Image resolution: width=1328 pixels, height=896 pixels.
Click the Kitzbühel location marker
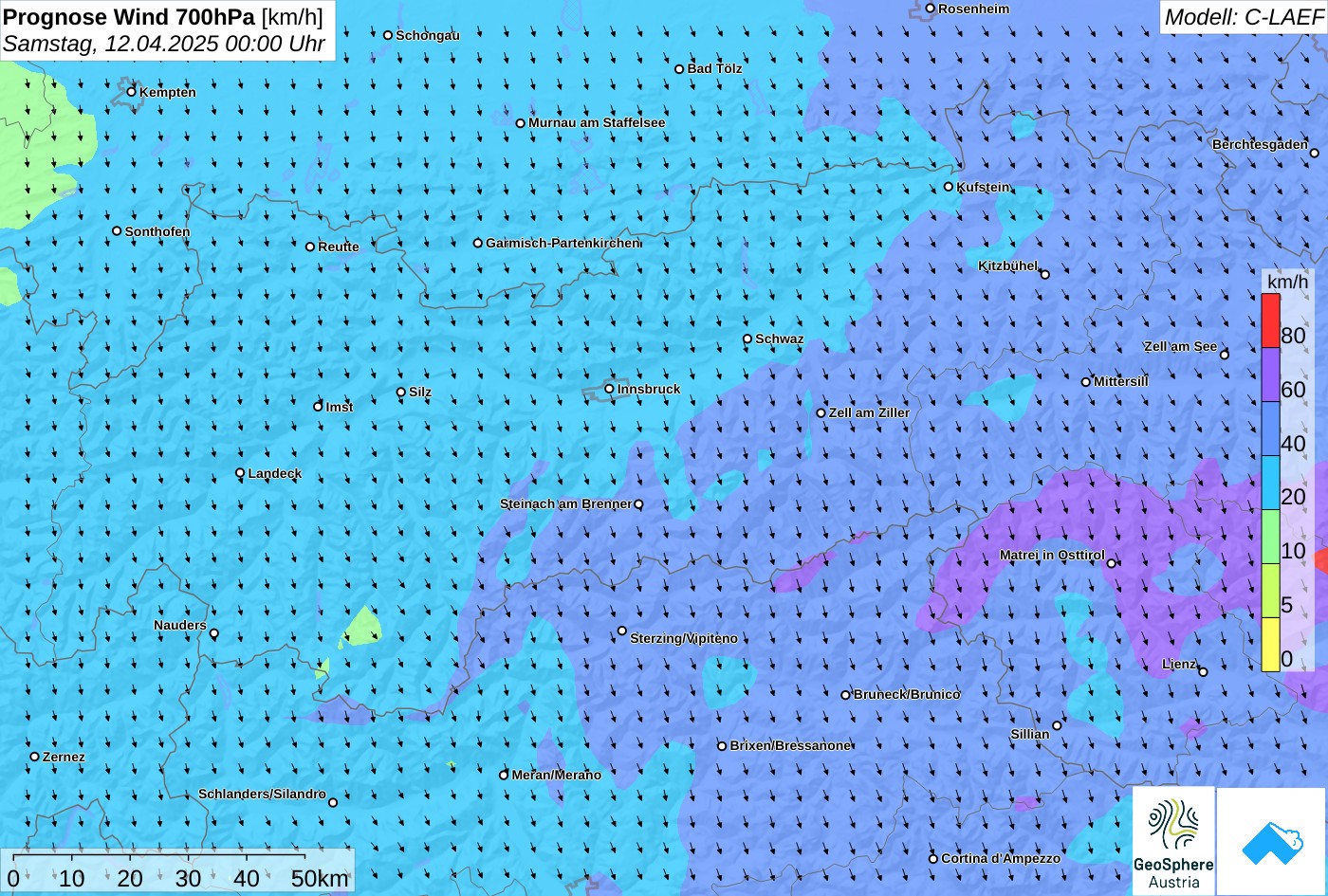pos(1045,275)
